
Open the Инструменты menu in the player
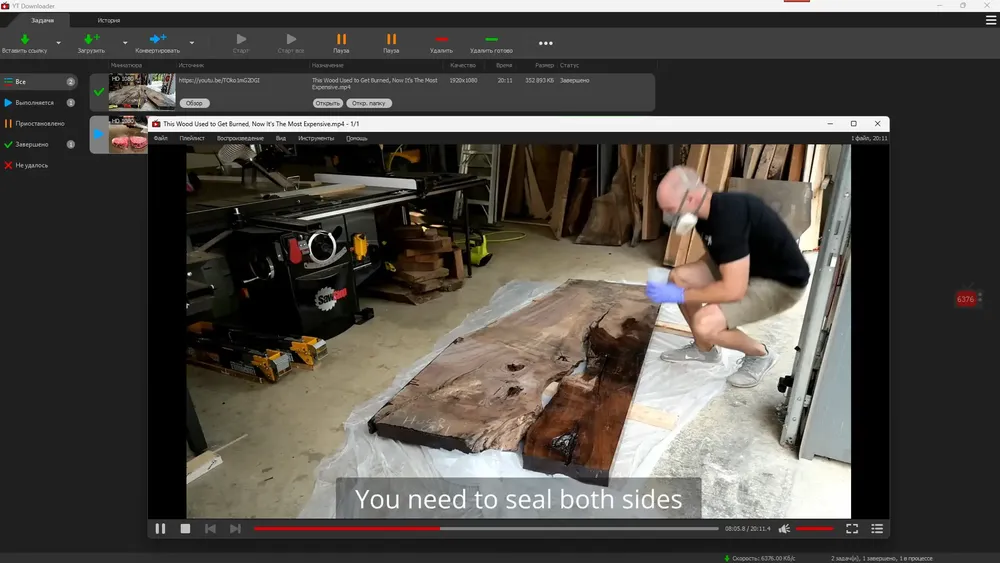(316, 138)
